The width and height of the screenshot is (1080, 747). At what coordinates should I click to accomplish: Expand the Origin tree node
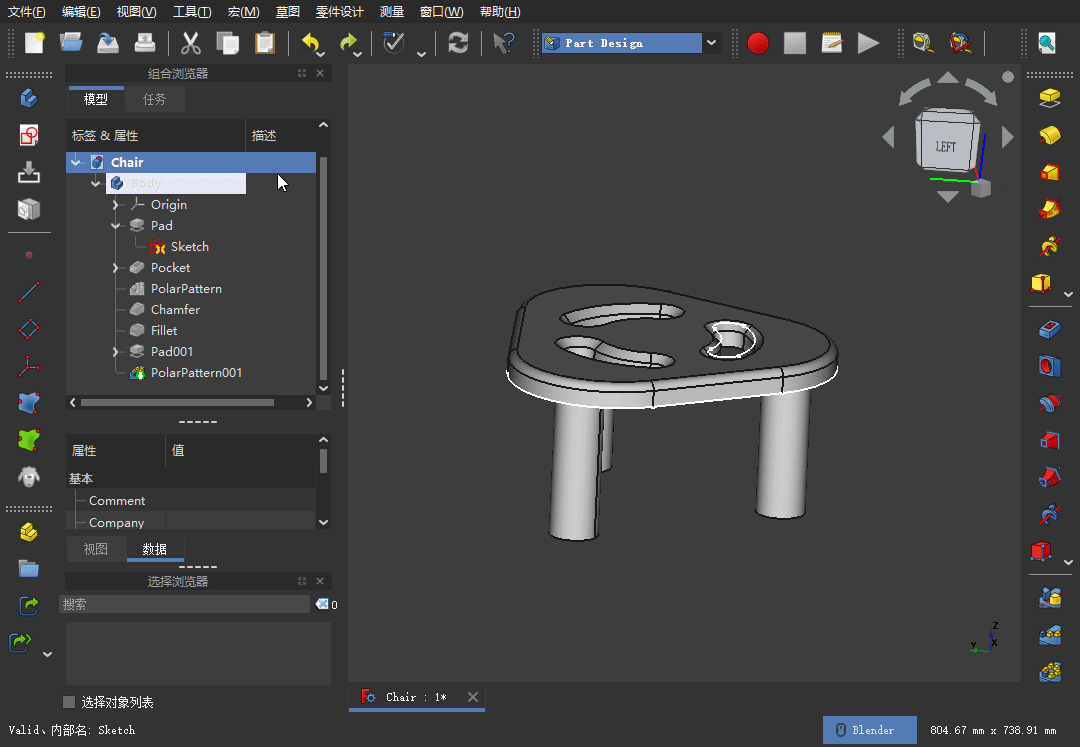pos(116,204)
